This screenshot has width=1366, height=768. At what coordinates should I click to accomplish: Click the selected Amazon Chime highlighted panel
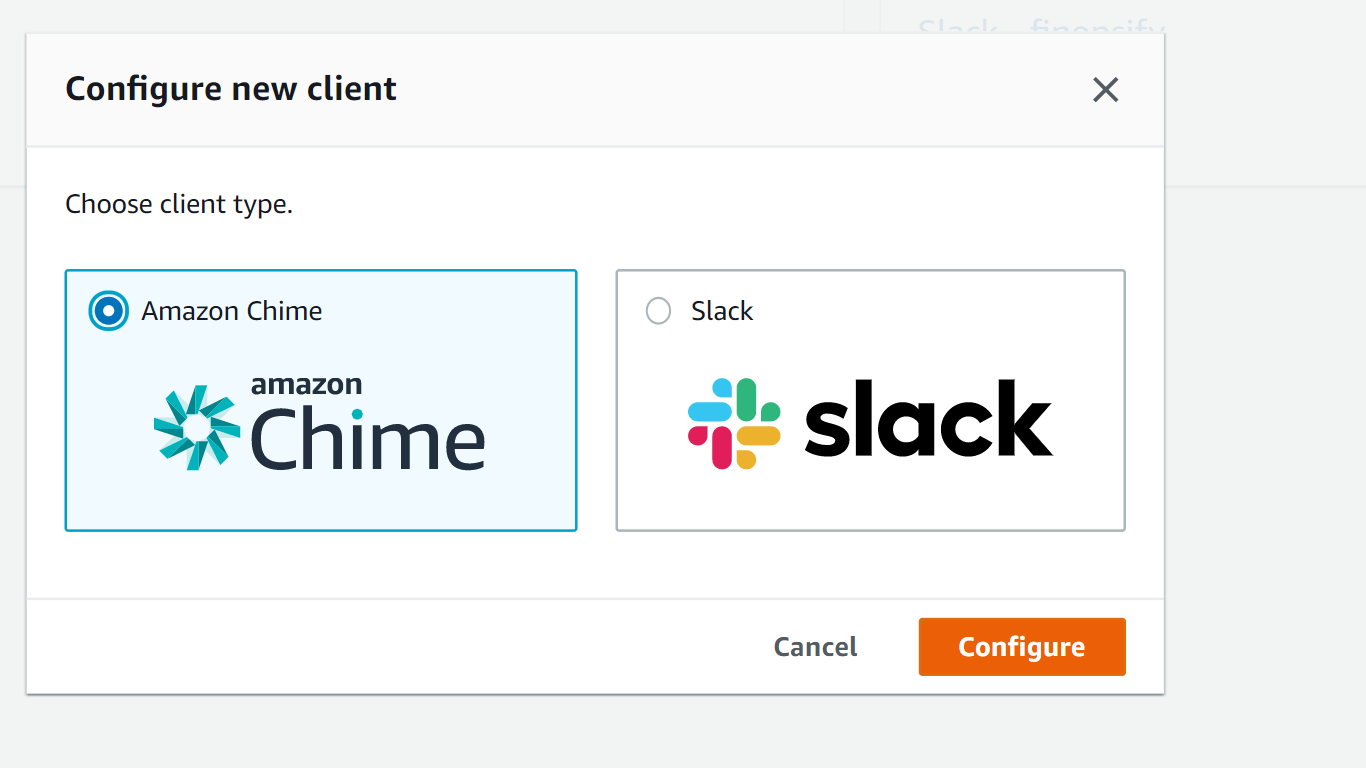tap(320, 400)
